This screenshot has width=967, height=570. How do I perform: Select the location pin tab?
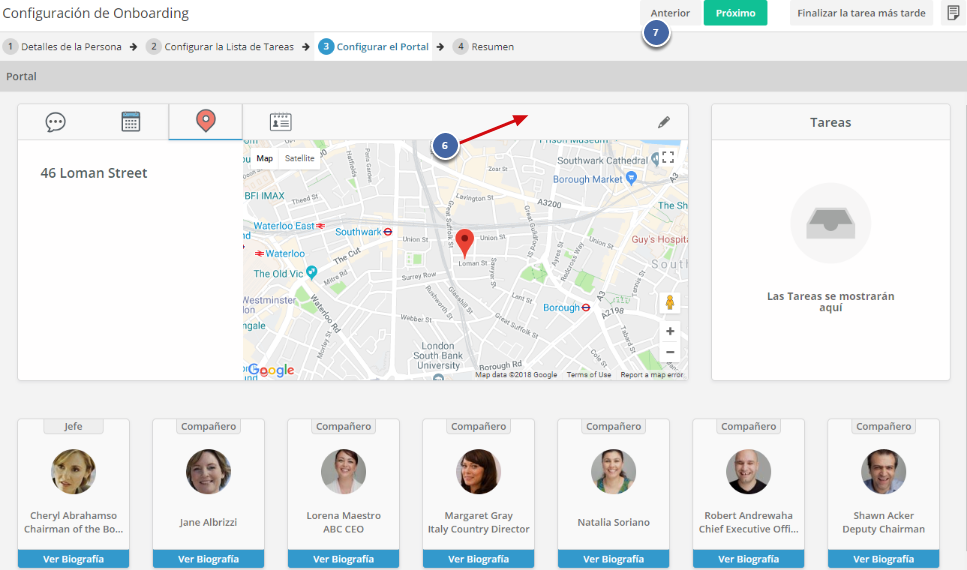pos(205,121)
